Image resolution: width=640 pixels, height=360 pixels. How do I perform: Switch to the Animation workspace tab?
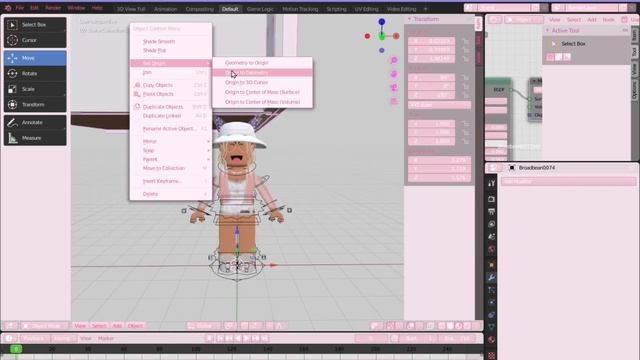tap(166, 9)
